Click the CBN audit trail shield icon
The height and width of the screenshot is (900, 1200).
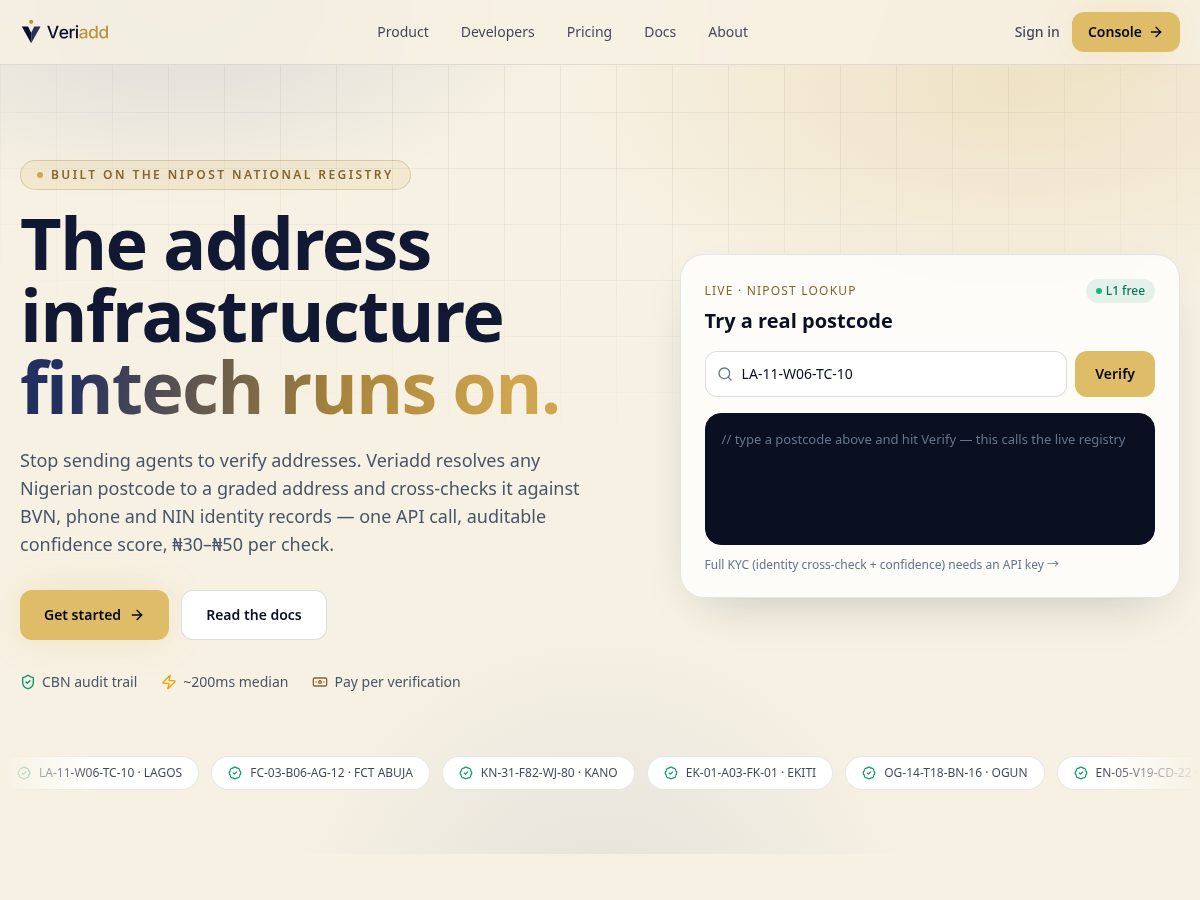tap(28, 682)
